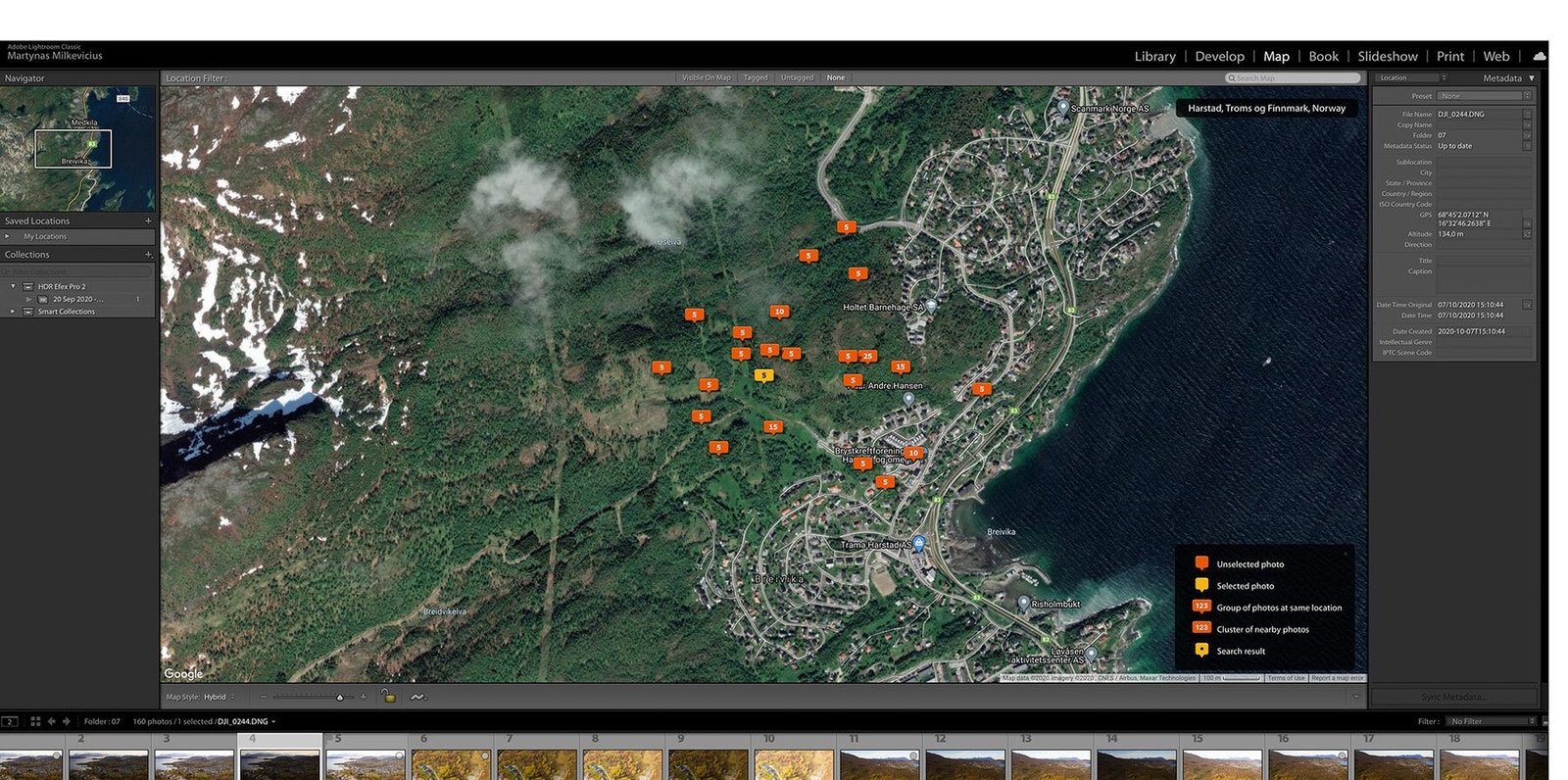Open second window display button
1568x780 pixels.
point(10,722)
